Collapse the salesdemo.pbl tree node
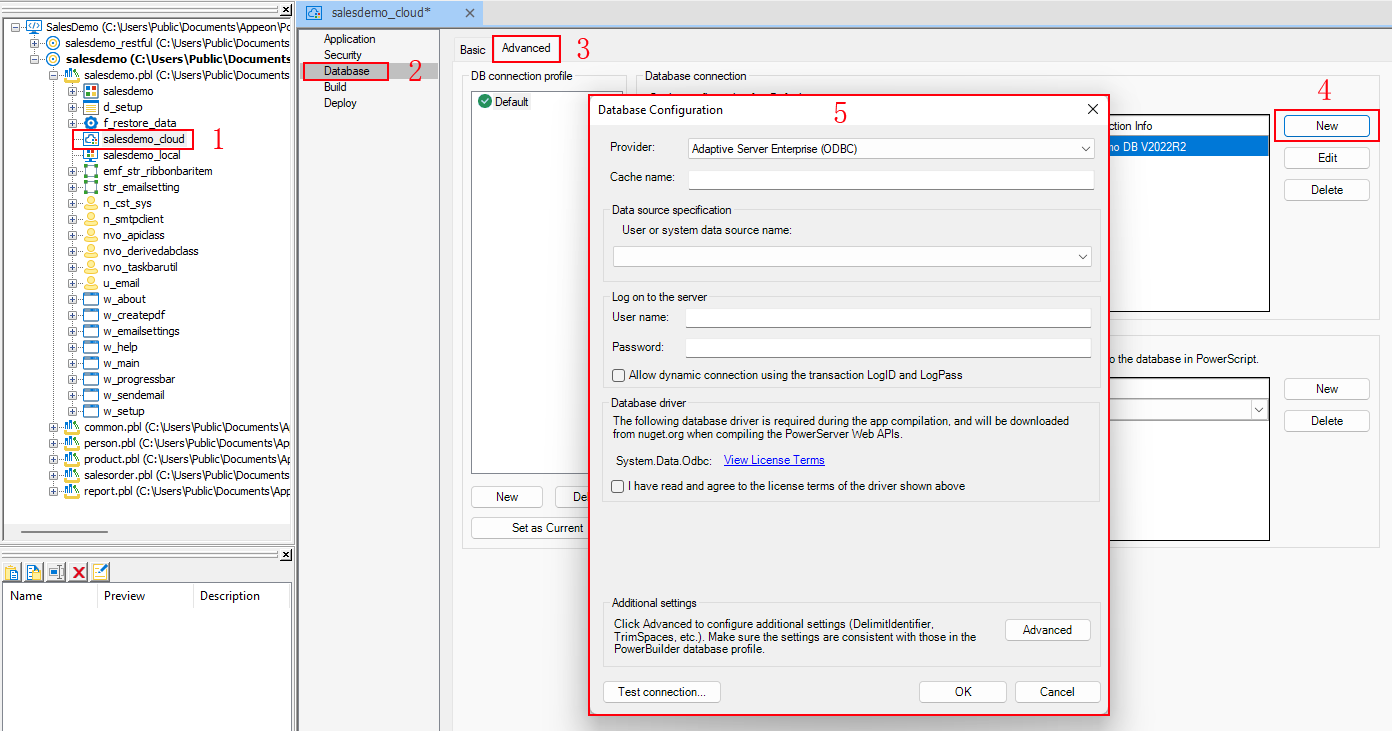This screenshot has height=731, width=1392. pyautogui.click(x=53, y=75)
